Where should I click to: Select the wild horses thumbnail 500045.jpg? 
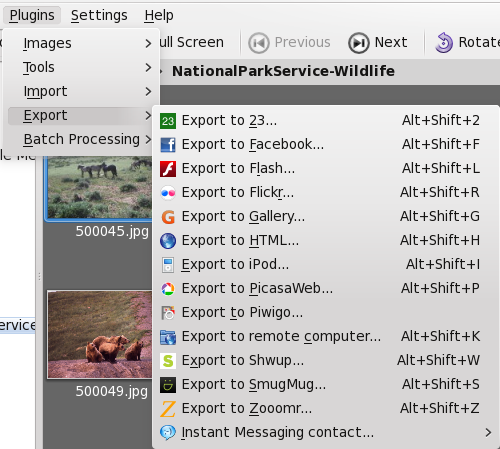(99, 188)
